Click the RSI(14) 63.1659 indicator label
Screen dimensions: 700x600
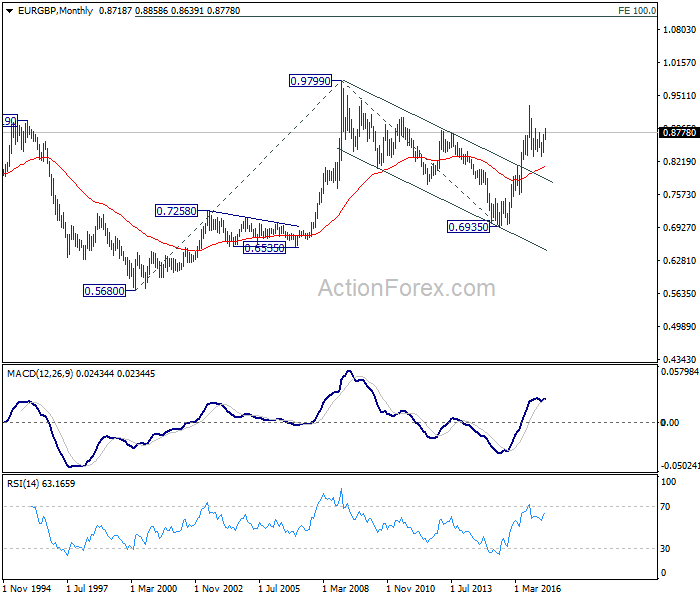click(x=41, y=483)
